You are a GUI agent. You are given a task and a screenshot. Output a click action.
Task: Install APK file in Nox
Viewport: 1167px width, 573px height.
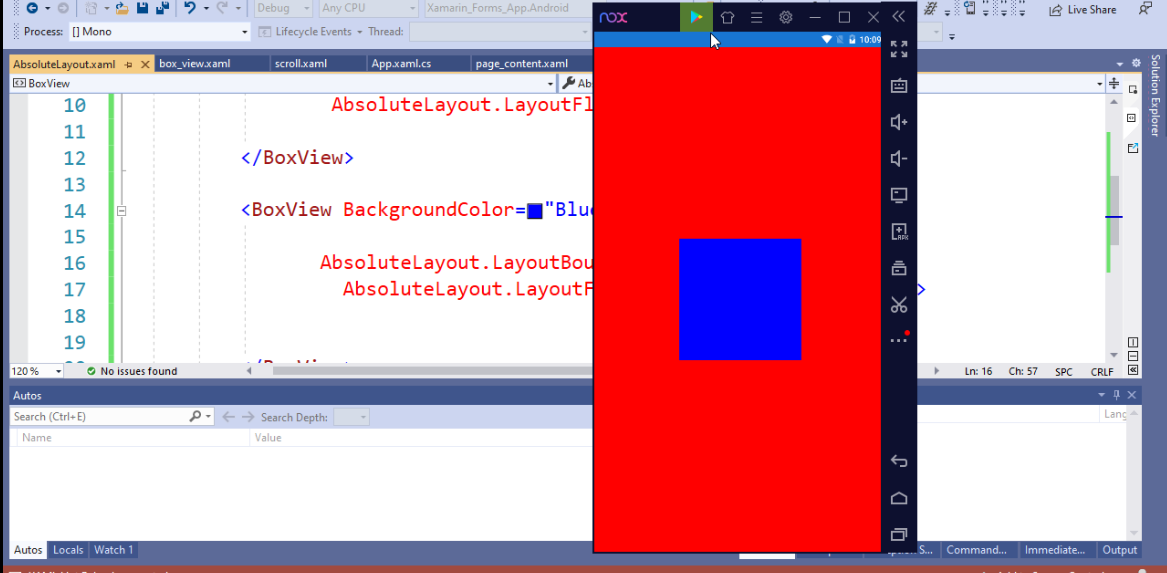(x=899, y=231)
